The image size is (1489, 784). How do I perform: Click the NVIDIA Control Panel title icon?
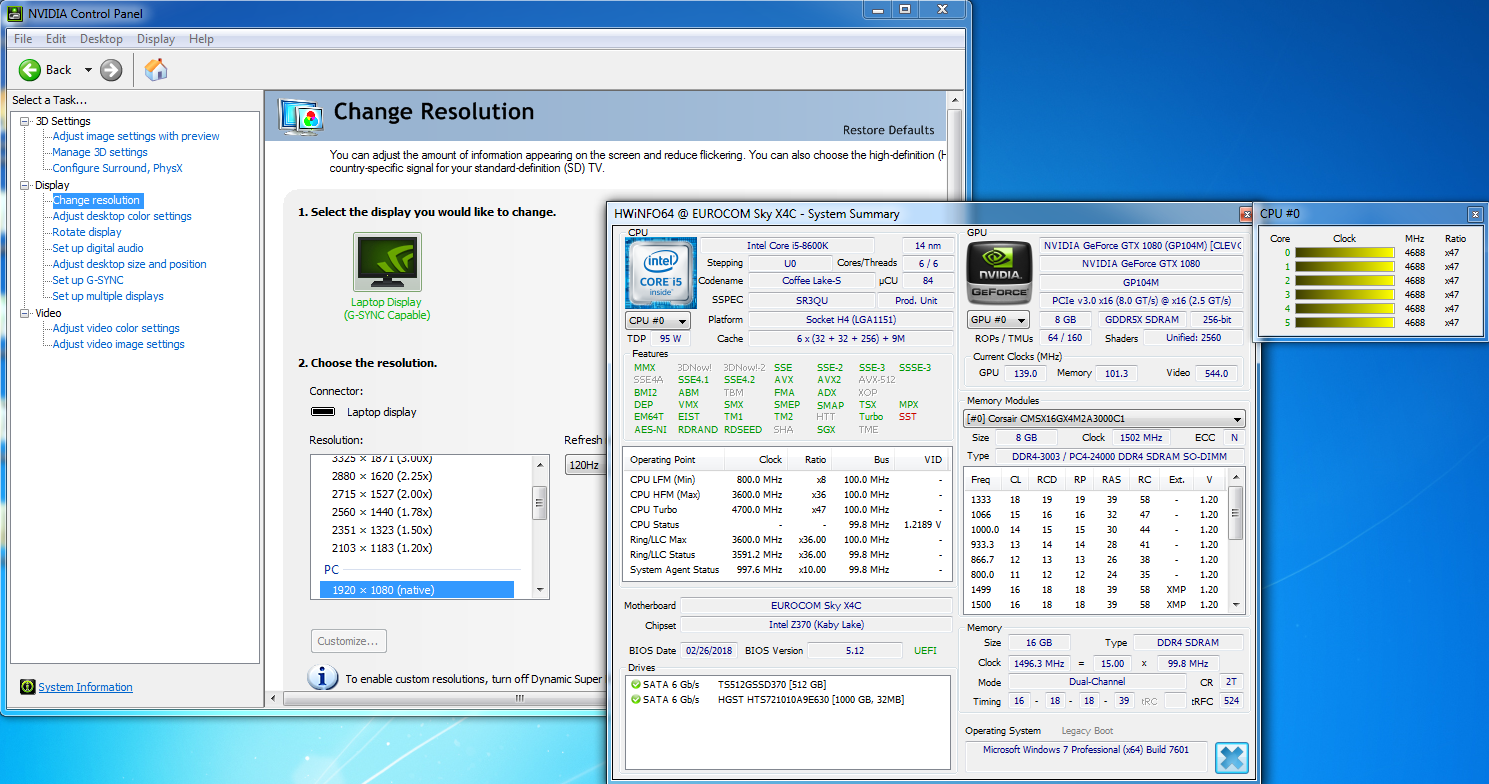(x=16, y=13)
